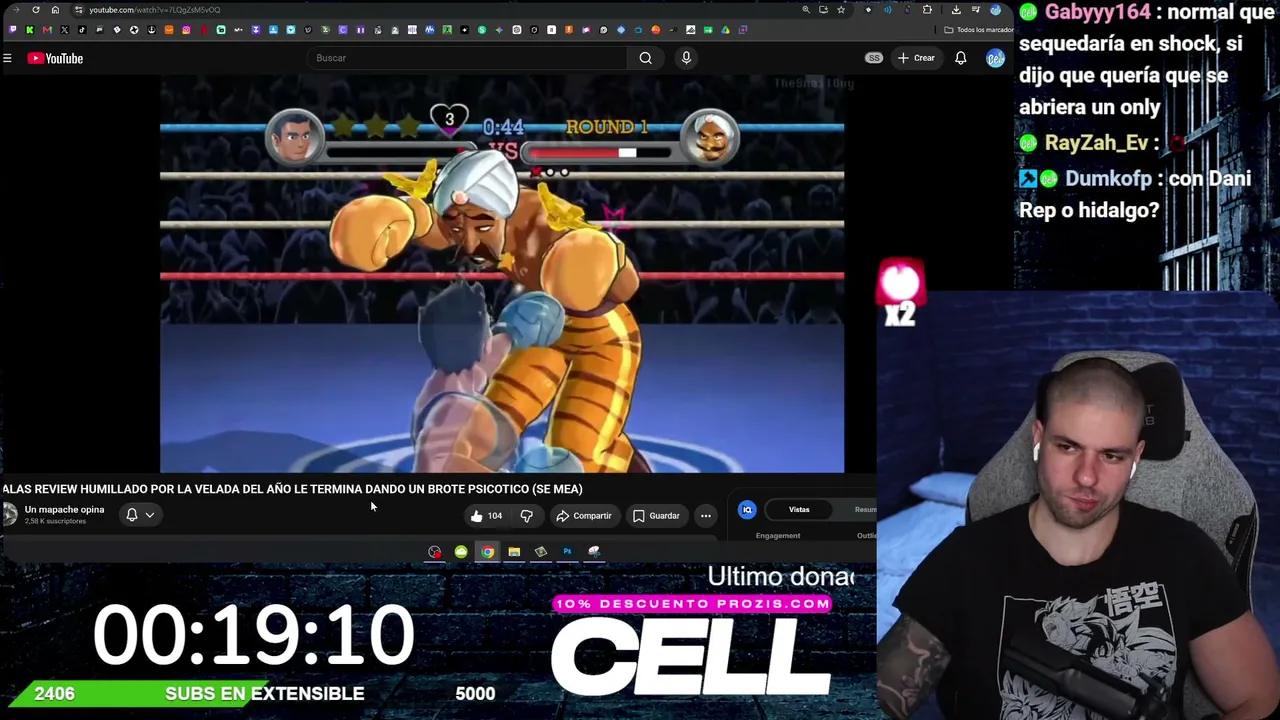Click the Chrome address bar URL
1280x720 pixels.
click(x=154, y=10)
